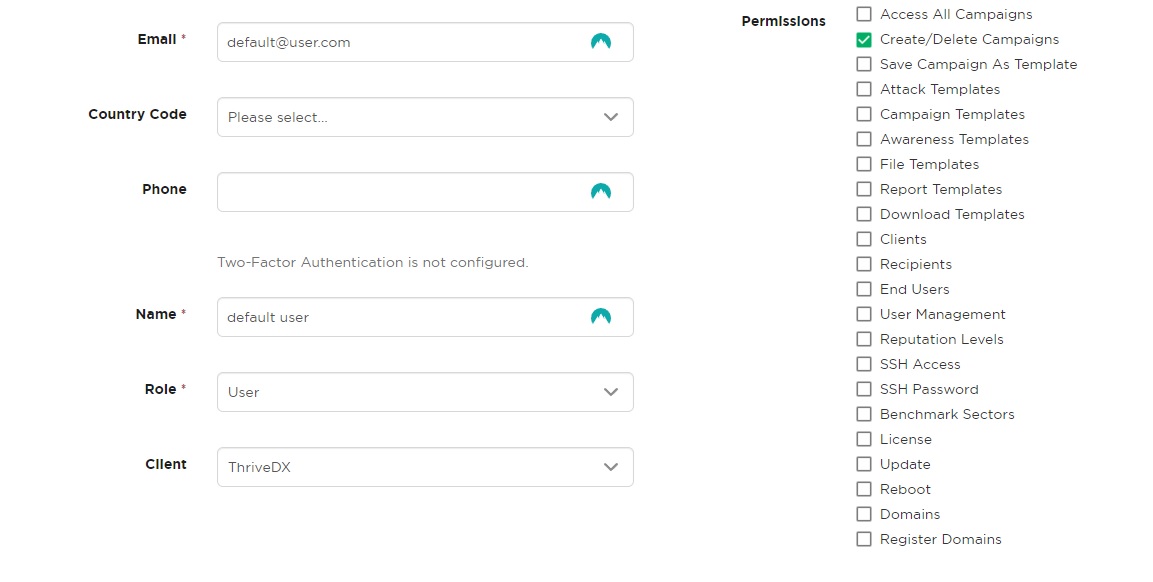Enable the Access All Campaigns permission

[864, 14]
